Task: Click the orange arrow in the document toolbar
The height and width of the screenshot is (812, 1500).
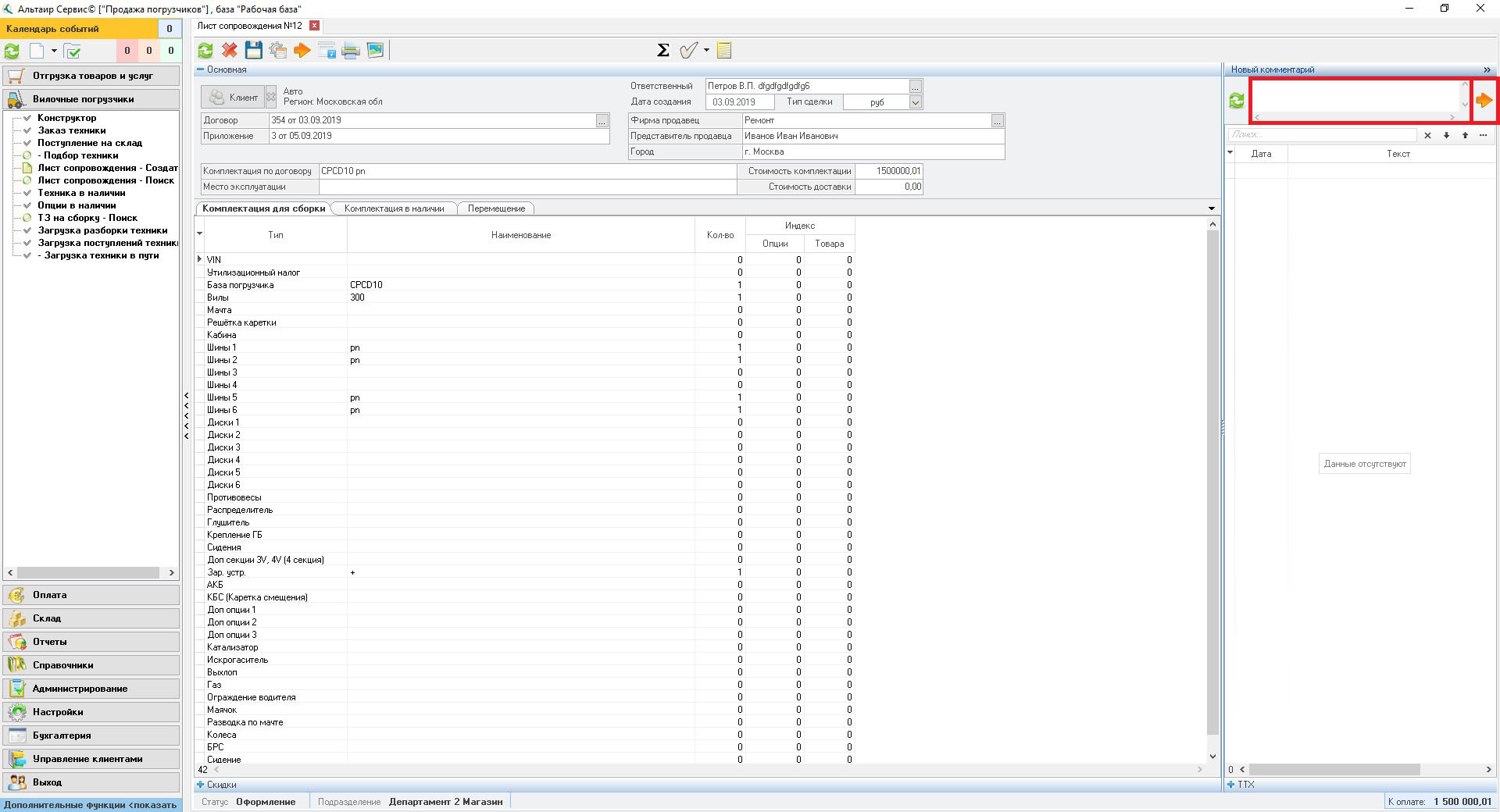Action: (x=302, y=51)
